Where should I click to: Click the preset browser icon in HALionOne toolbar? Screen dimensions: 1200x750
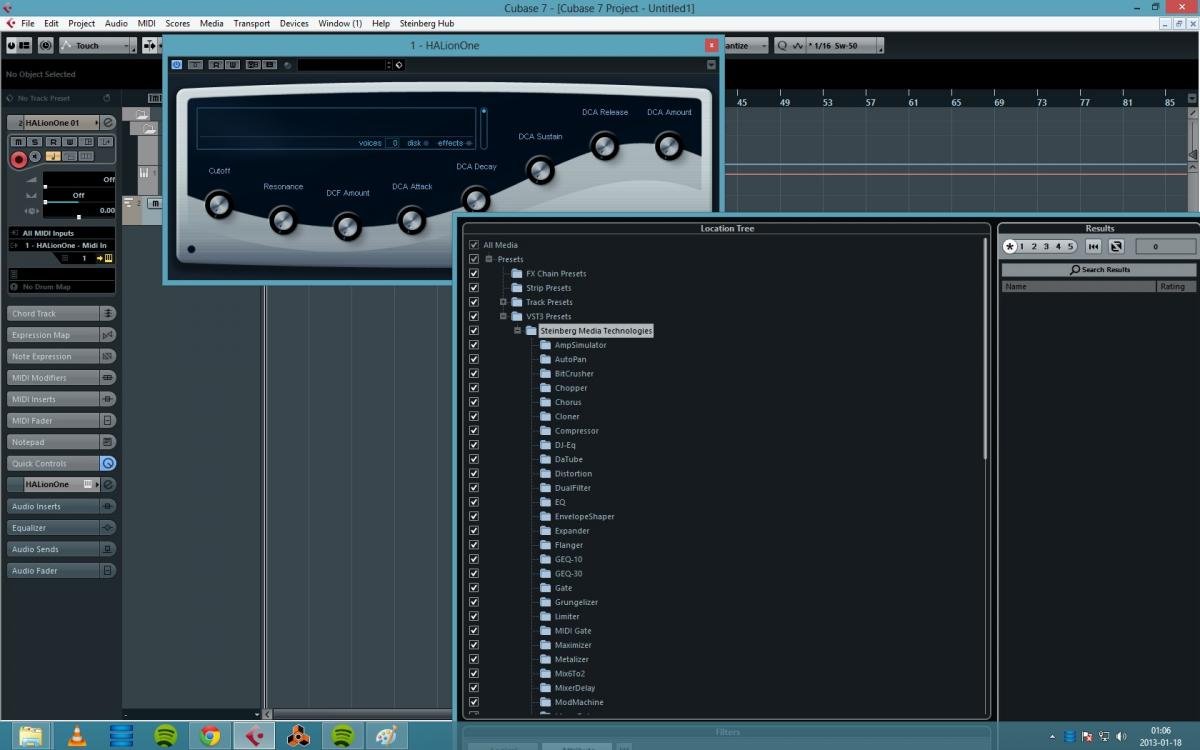[398, 65]
